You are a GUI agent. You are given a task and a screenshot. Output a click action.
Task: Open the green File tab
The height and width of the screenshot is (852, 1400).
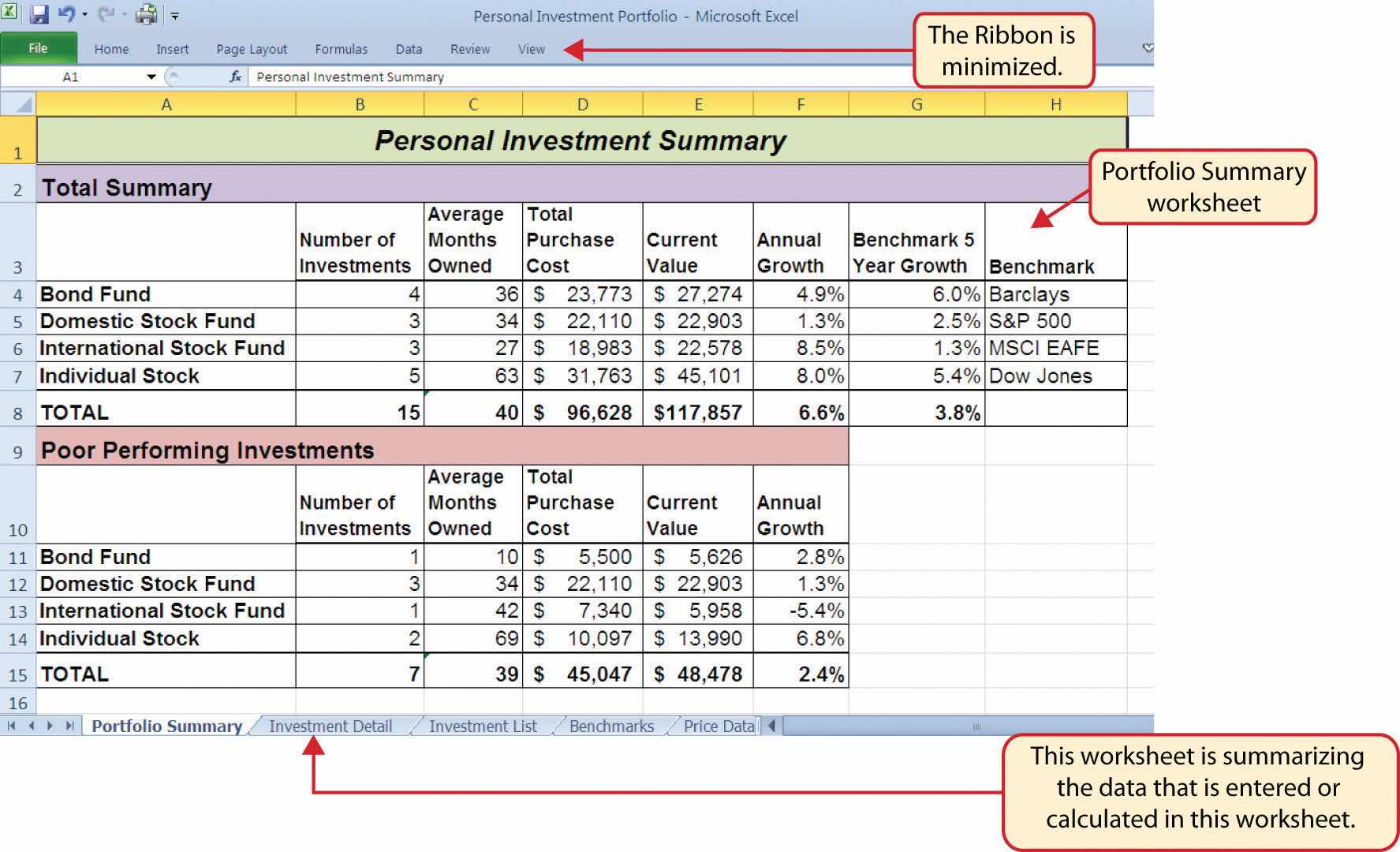click(x=38, y=48)
